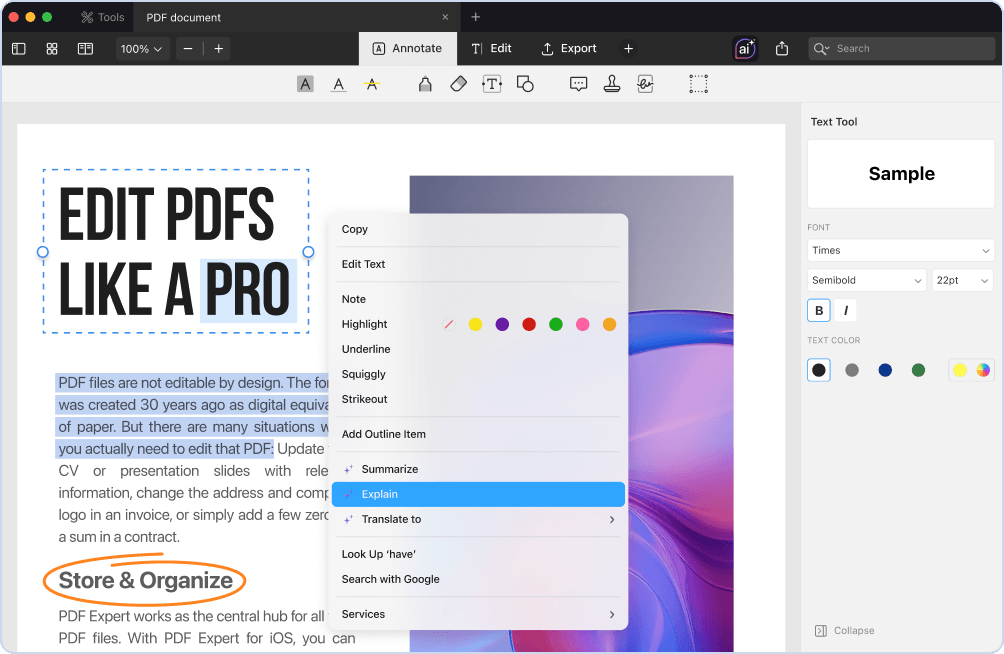Choose Summarize from the context menu
The image size is (1004, 654).
click(390, 468)
